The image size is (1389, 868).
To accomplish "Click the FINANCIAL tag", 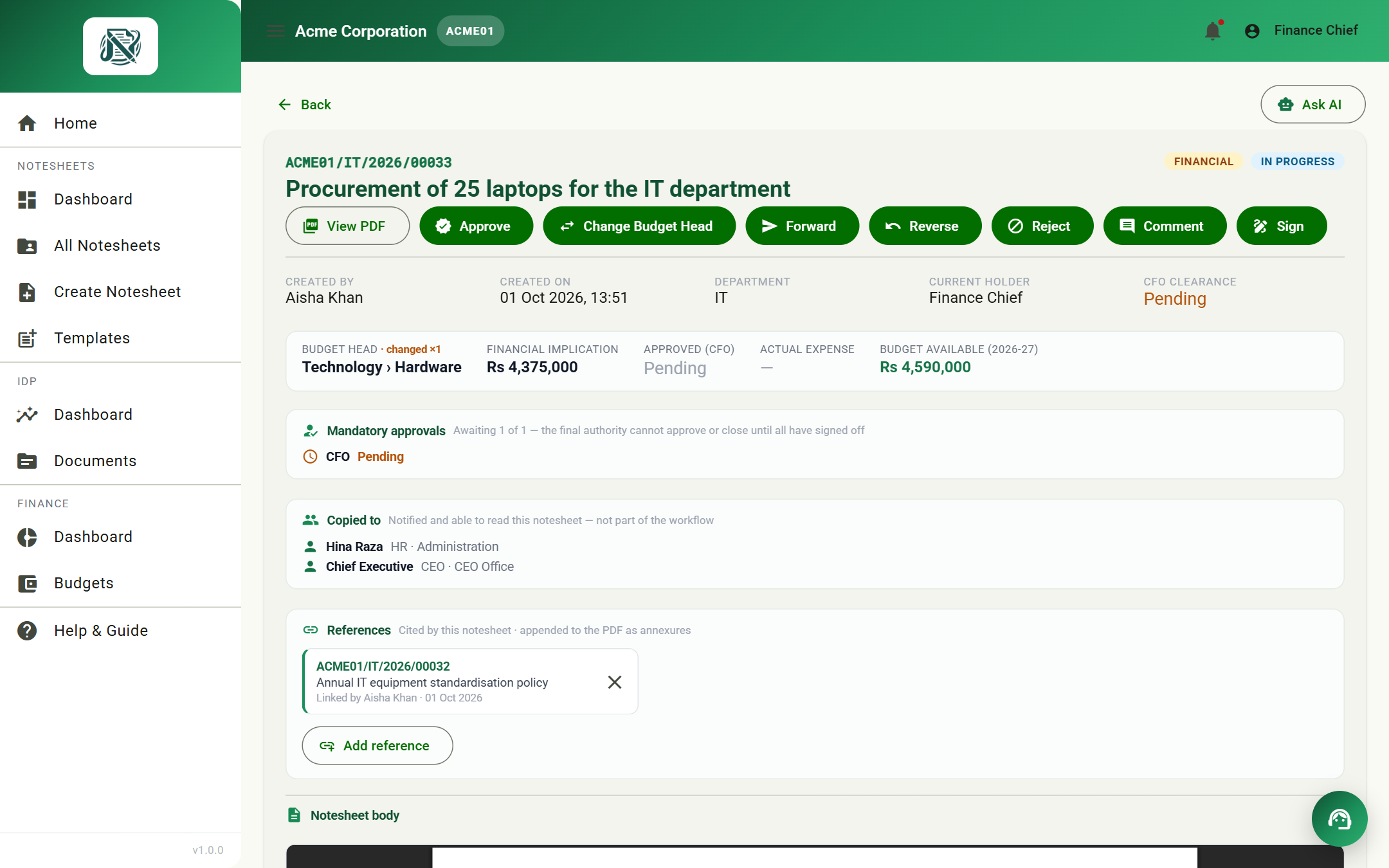I will 1203,161.
